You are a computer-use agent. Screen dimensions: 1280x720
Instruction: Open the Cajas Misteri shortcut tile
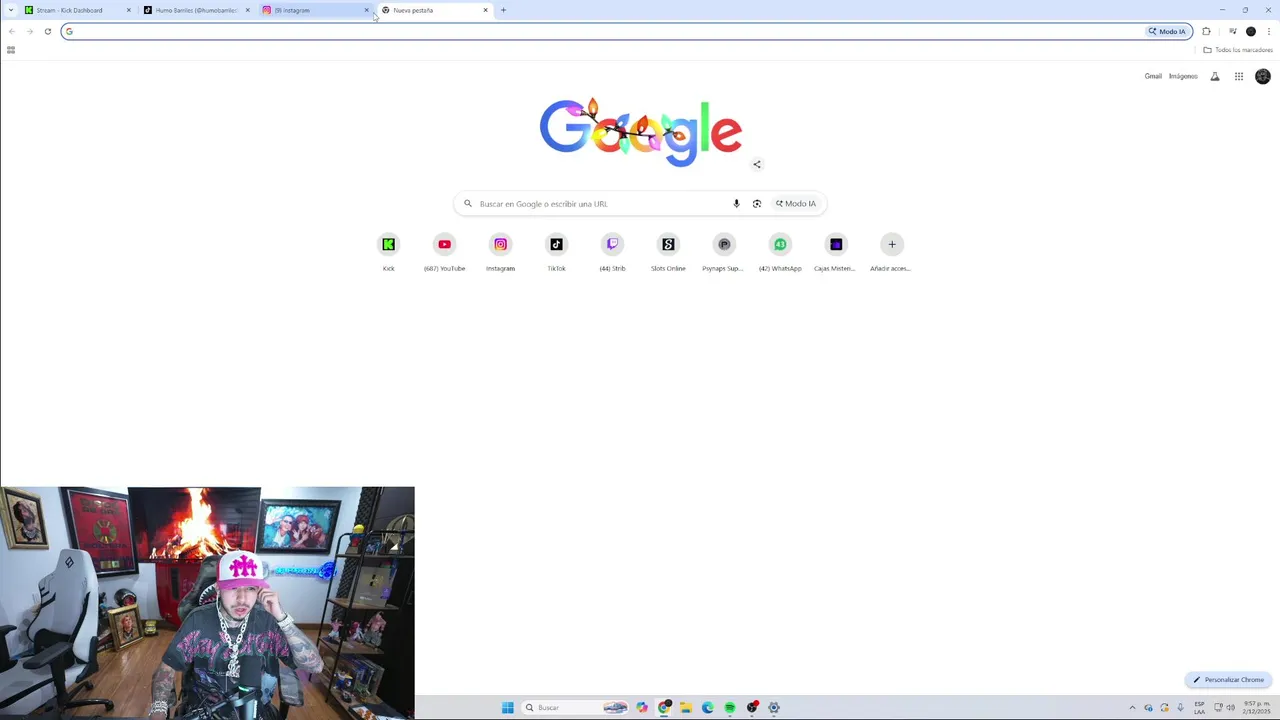tap(836, 252)
